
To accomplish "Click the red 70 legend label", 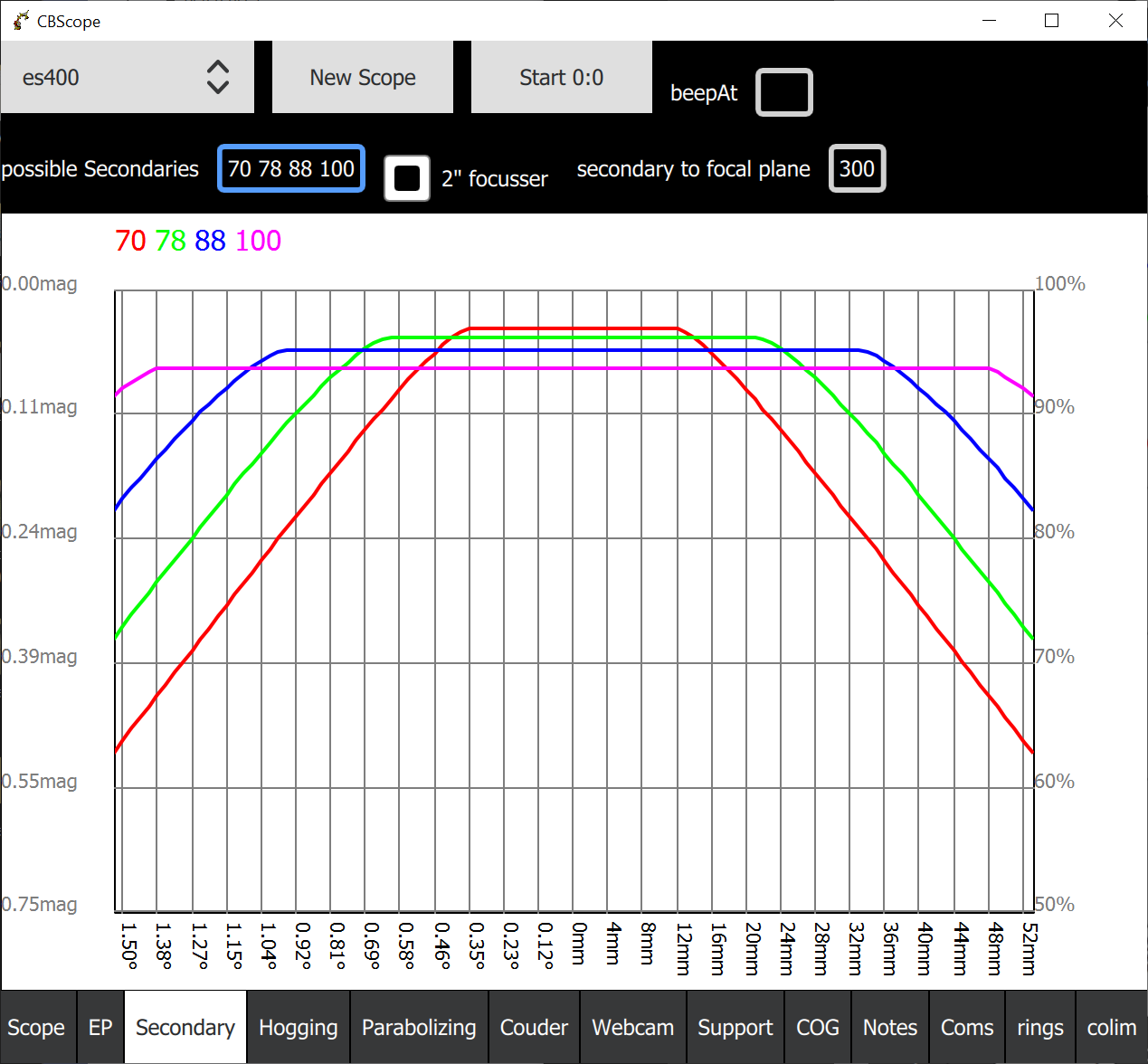I will [x=130, y=241].
